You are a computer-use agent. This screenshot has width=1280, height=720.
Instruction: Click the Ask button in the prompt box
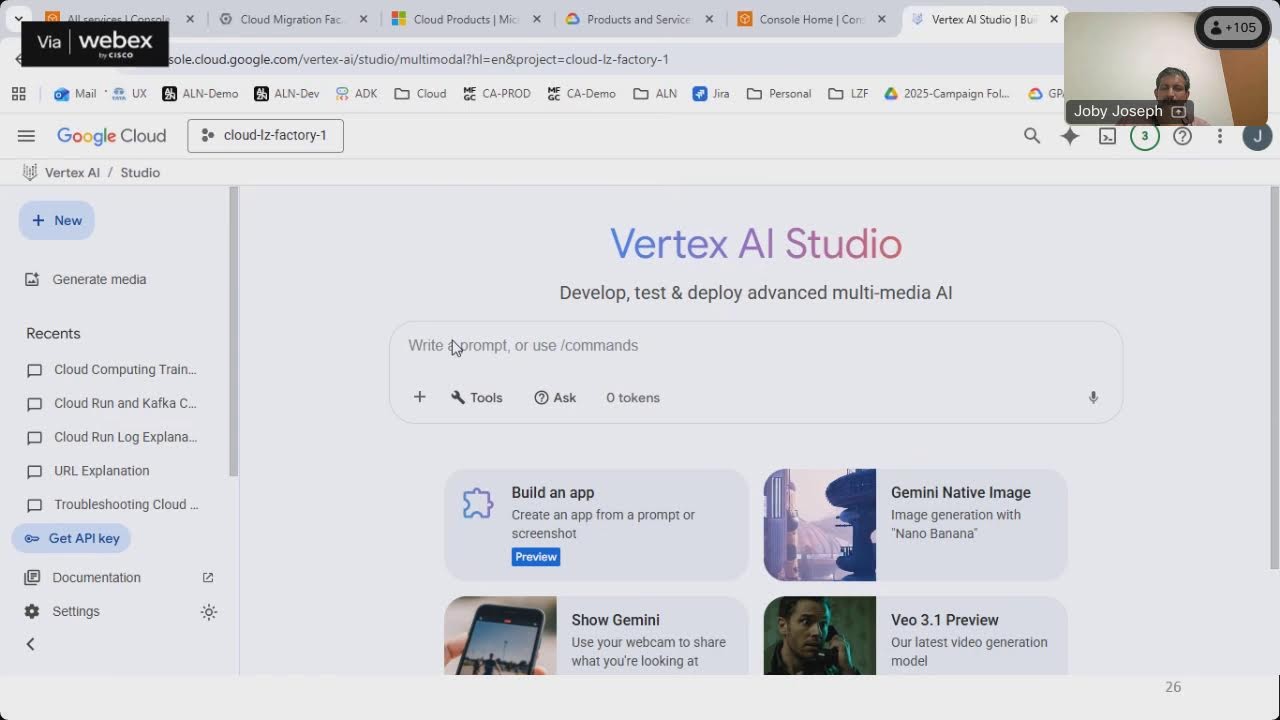pyautogui.click(x=555, y=398)
